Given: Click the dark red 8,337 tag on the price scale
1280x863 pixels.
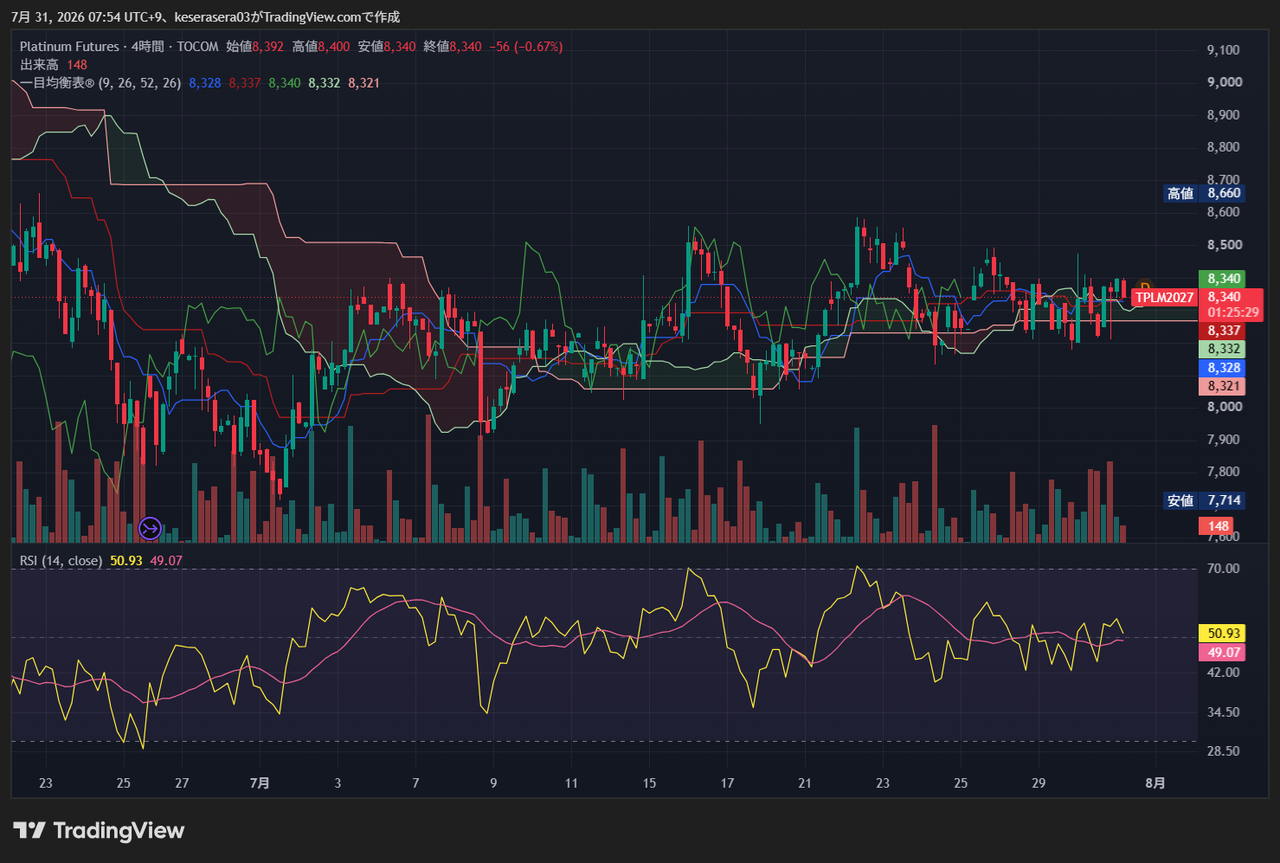Looking at the screenshot, I should 1224,331.
